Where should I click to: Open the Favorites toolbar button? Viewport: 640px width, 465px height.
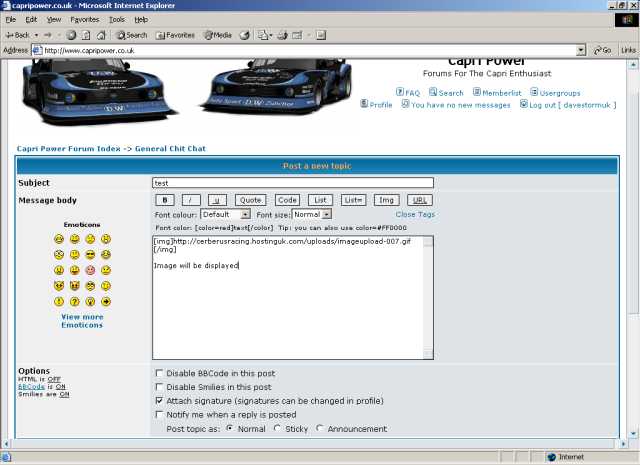coord(175,35)
